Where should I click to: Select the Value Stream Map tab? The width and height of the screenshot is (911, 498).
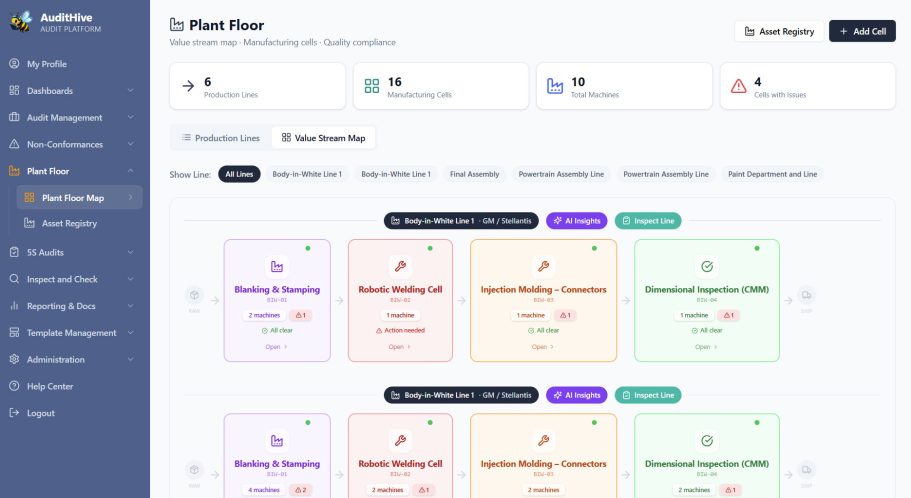pos(324,138)
